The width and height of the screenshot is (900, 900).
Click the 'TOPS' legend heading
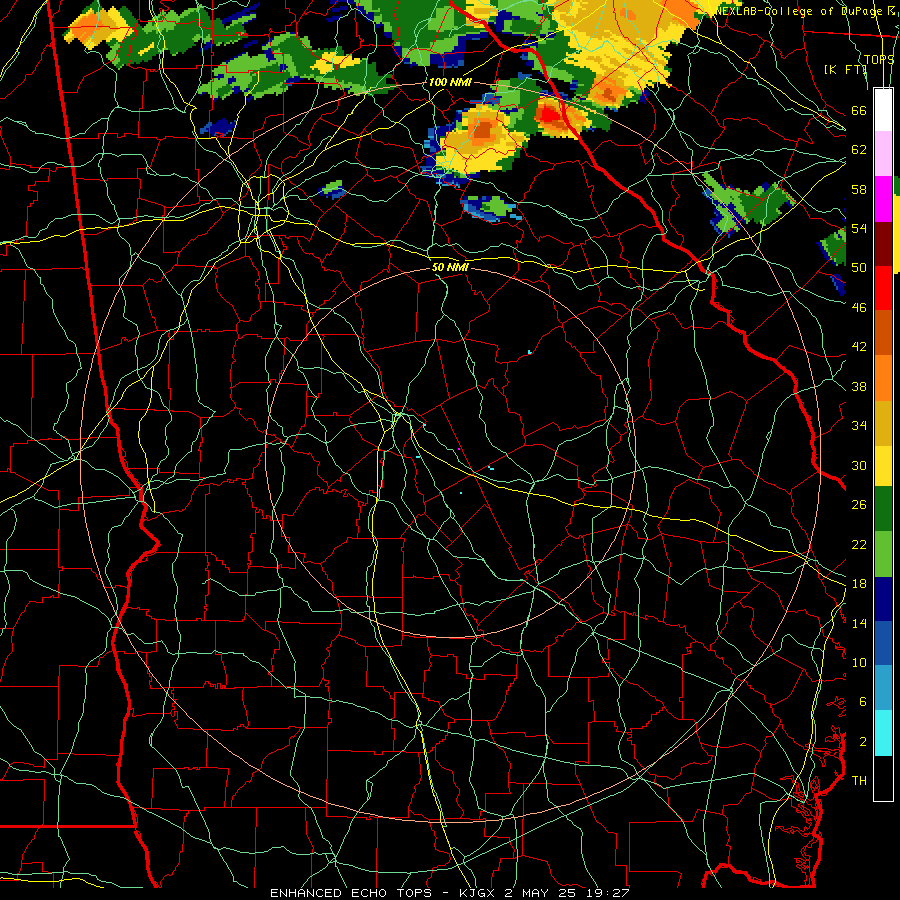pyautogui.click(x=879, y=59)
